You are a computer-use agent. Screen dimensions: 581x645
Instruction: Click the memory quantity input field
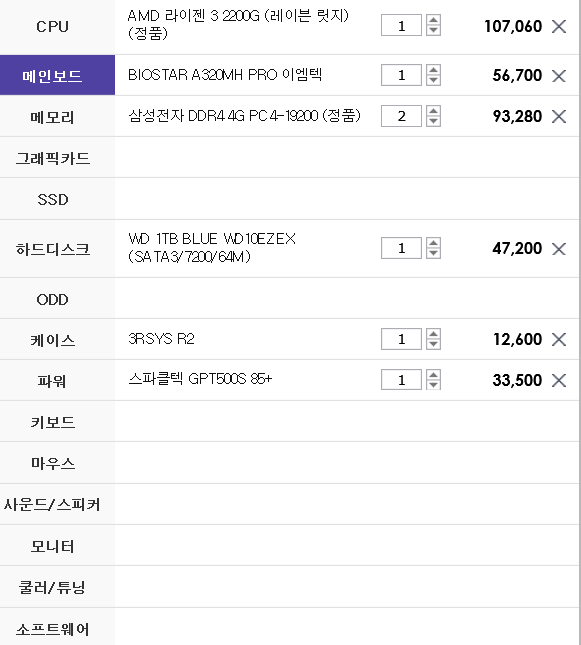401,116
